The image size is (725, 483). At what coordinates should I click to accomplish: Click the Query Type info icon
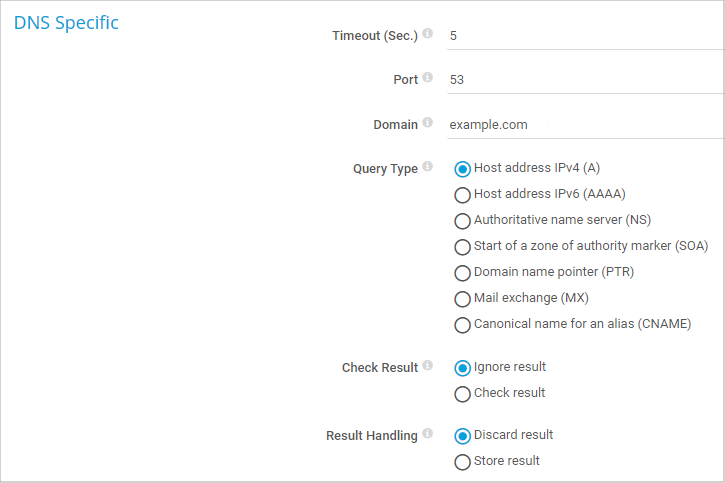coord(428,167)
